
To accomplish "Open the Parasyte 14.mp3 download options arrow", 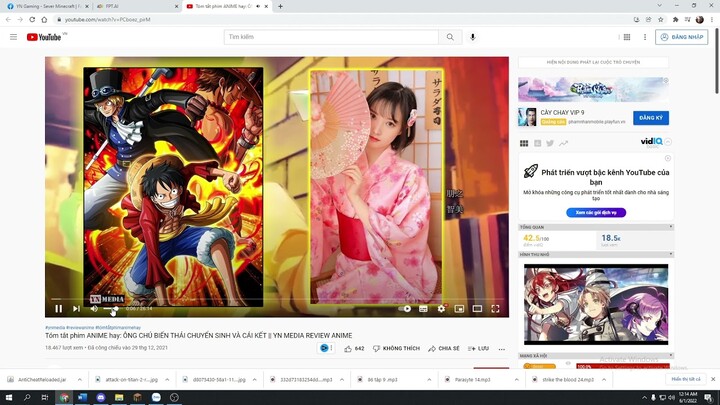I will coord(517,380).
